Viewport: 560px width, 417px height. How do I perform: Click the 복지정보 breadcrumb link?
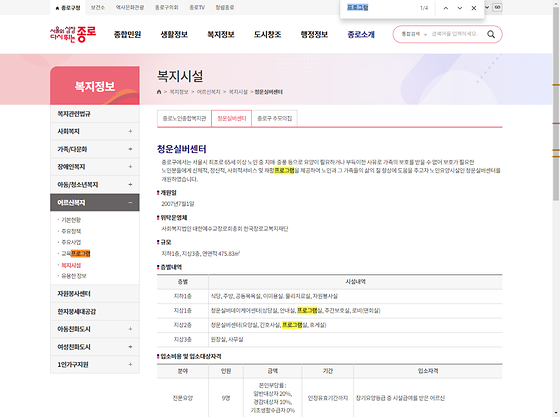tap(179, 92)
